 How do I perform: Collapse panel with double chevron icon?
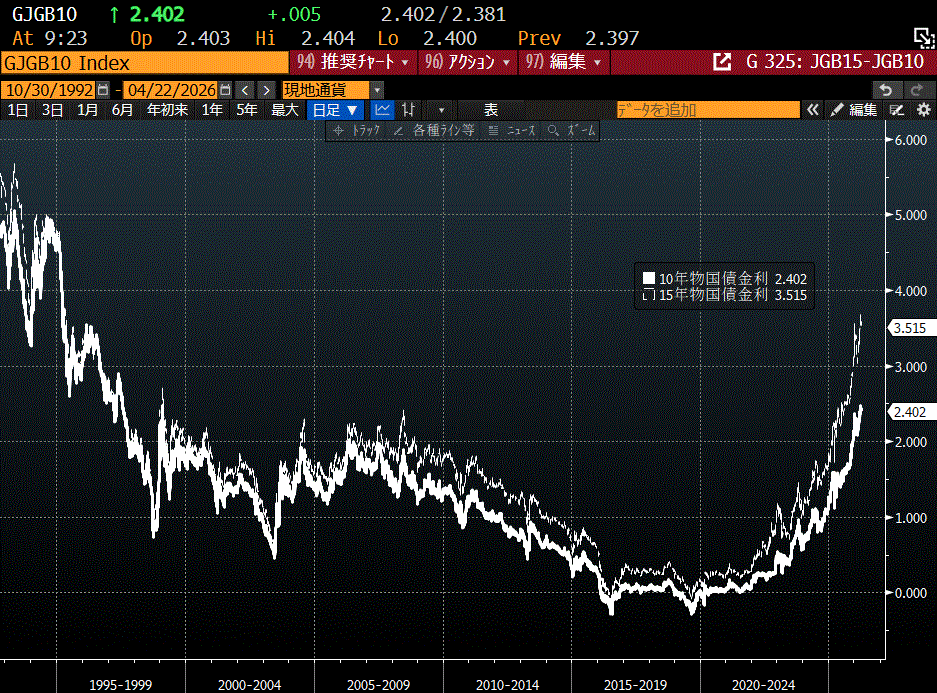click(x=813, y=110)
